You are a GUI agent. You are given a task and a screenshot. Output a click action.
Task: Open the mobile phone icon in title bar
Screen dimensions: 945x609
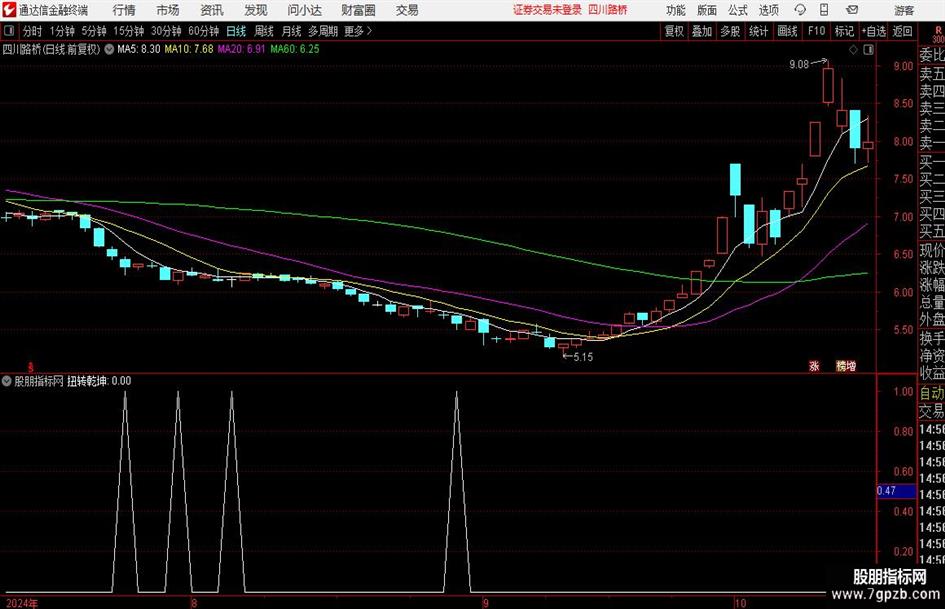(824, 10)
